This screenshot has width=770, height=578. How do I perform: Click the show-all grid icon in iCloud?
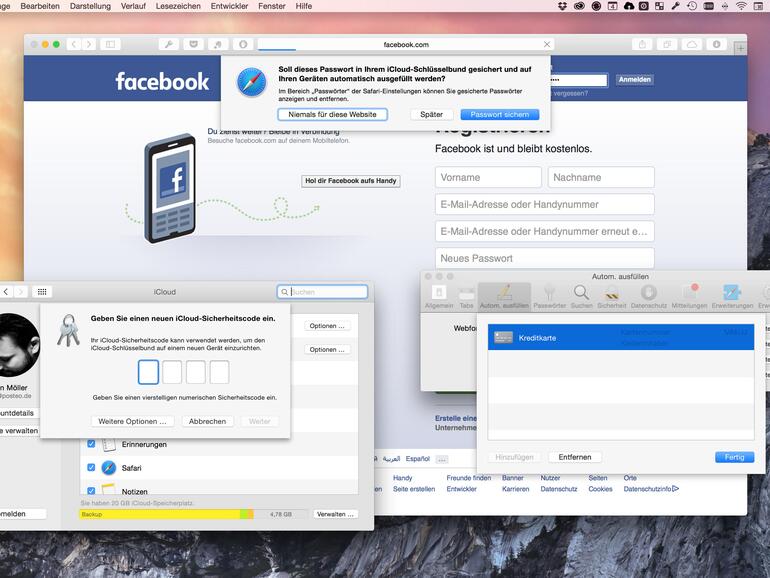coord(42,292)
